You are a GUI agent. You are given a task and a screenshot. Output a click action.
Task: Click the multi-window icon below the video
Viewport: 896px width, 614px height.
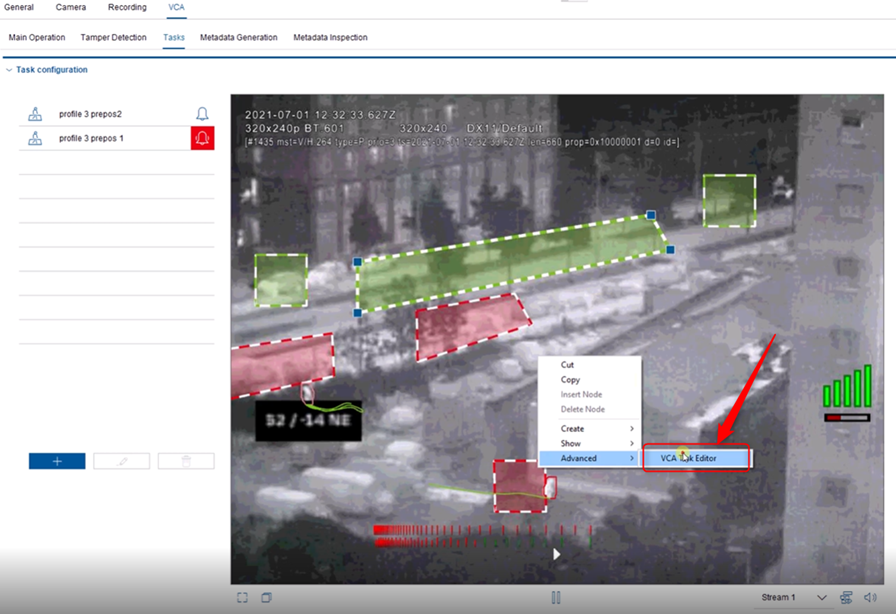click(x=267, y=597)
